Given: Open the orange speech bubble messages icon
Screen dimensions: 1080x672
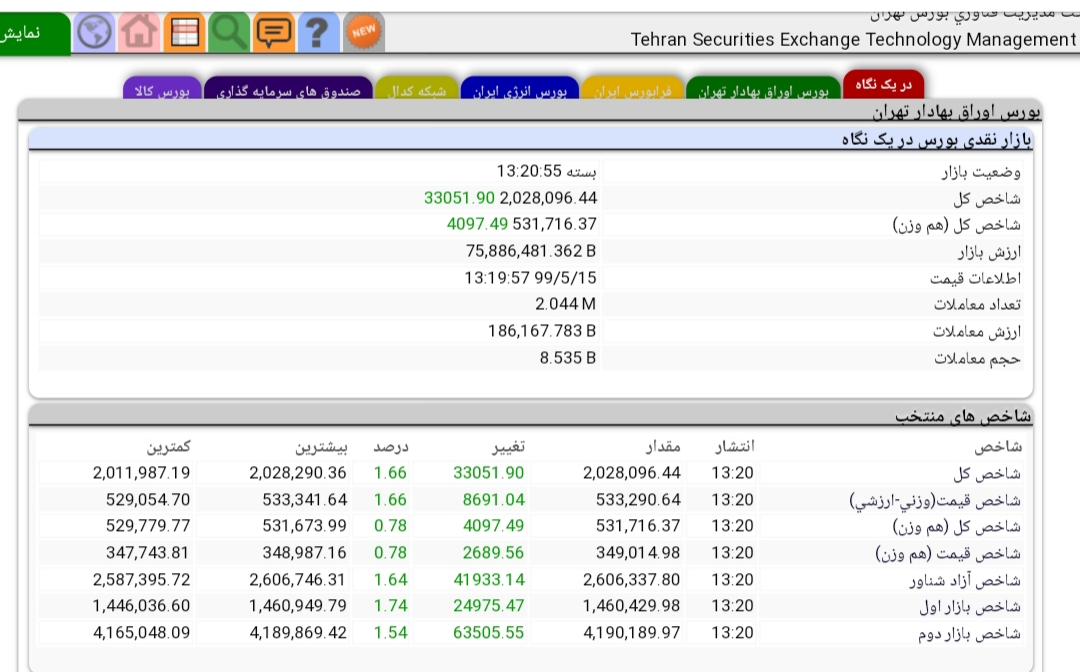Looking at the screenshot, I should (273, 33).
